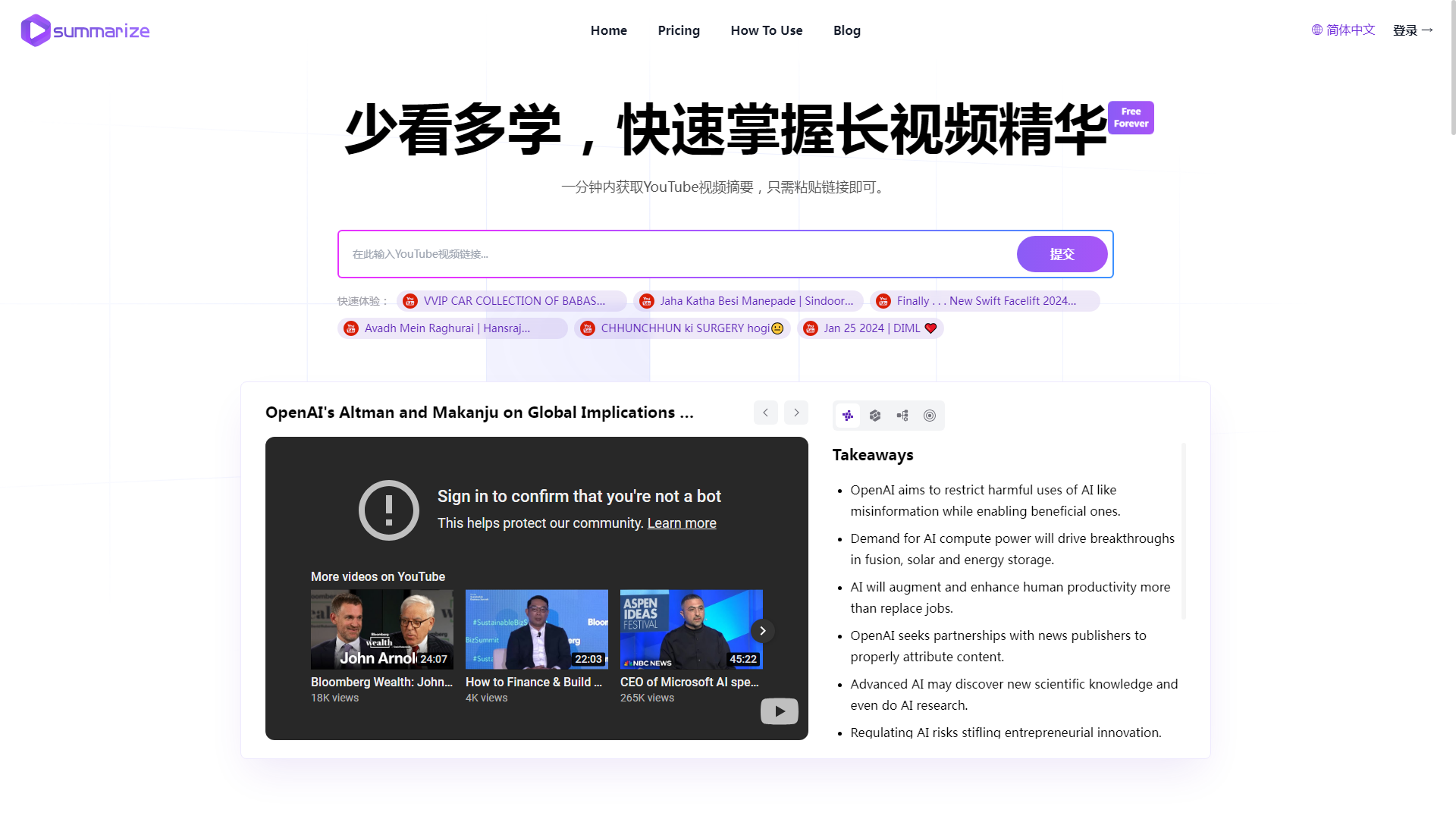
Task: Open the 简体中文 language selector
Action: [x=1343, y=30]
